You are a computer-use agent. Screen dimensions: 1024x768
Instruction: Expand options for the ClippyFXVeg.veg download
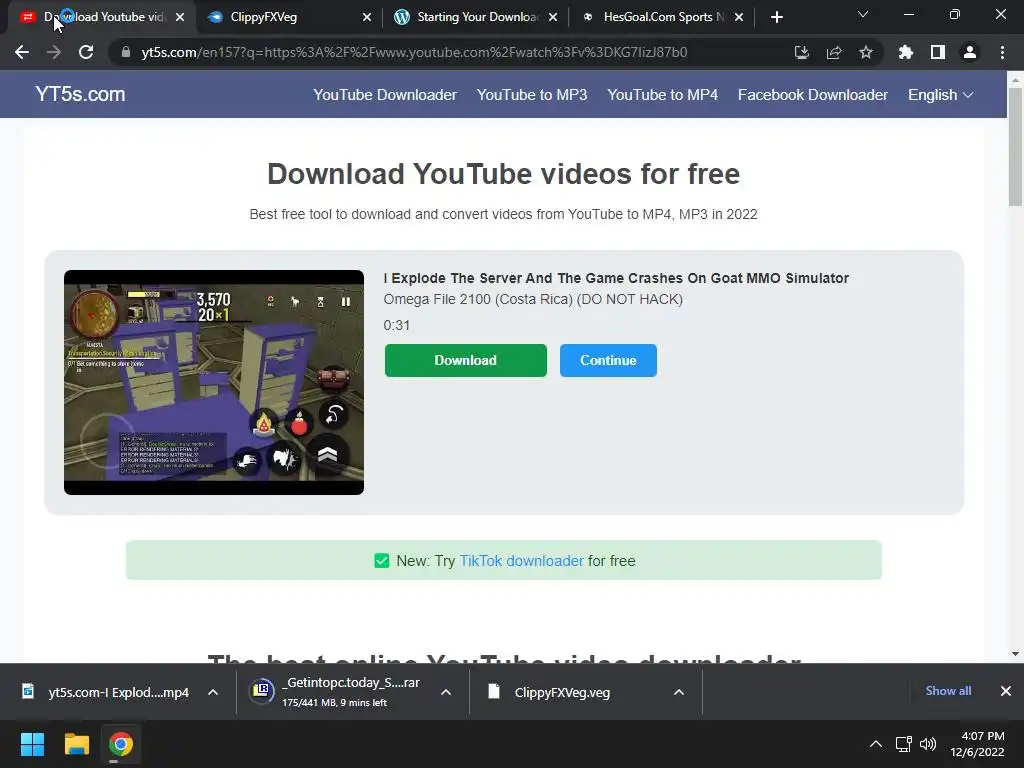click(x=679, y=692)
